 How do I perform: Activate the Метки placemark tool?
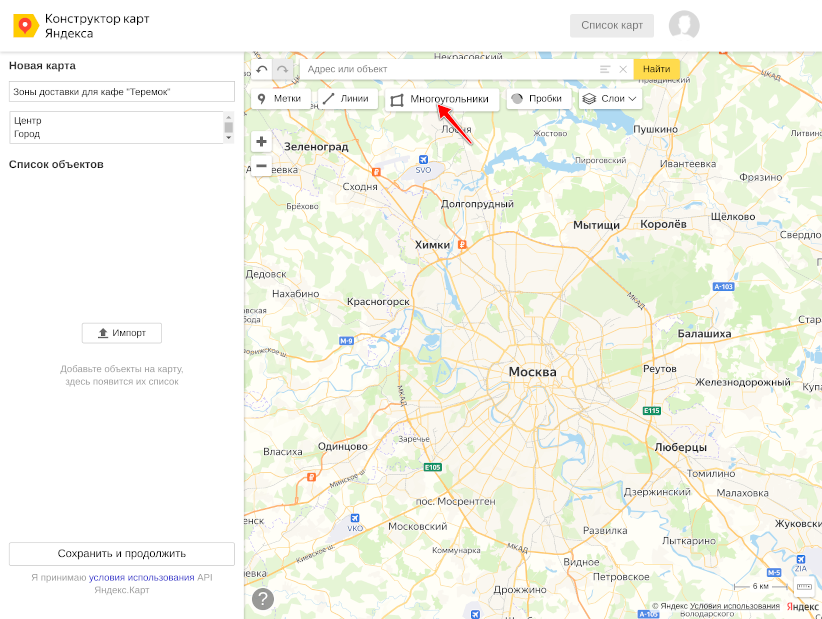(281, 99)
